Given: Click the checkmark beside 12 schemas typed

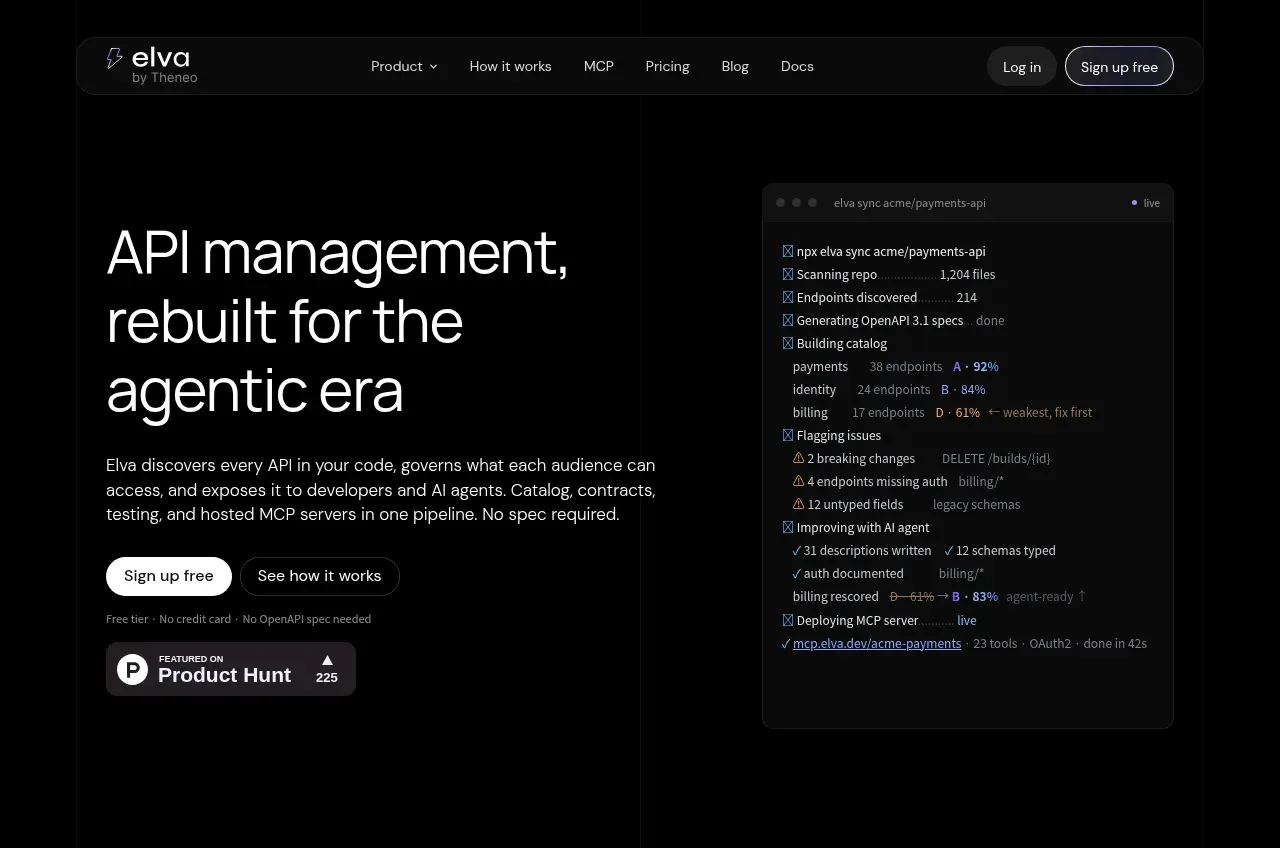Looking at the screenshot, I should click(949, 551).
